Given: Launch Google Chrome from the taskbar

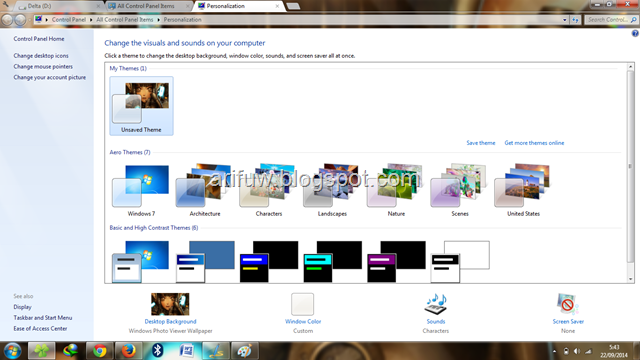Looking at the screenshot, I should pyautogui.click(x=100, y=351).
